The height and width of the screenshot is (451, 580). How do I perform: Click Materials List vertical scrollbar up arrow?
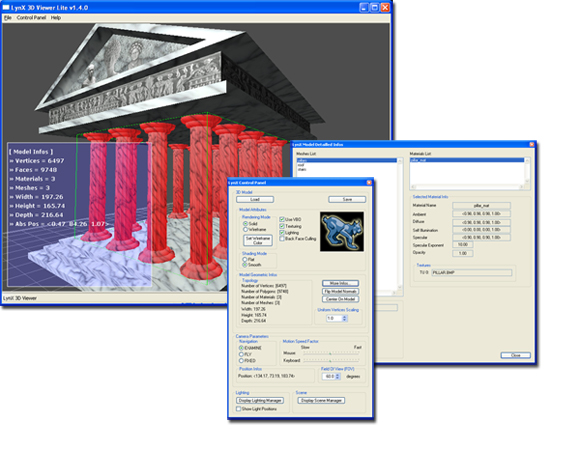tap(527, 161)
